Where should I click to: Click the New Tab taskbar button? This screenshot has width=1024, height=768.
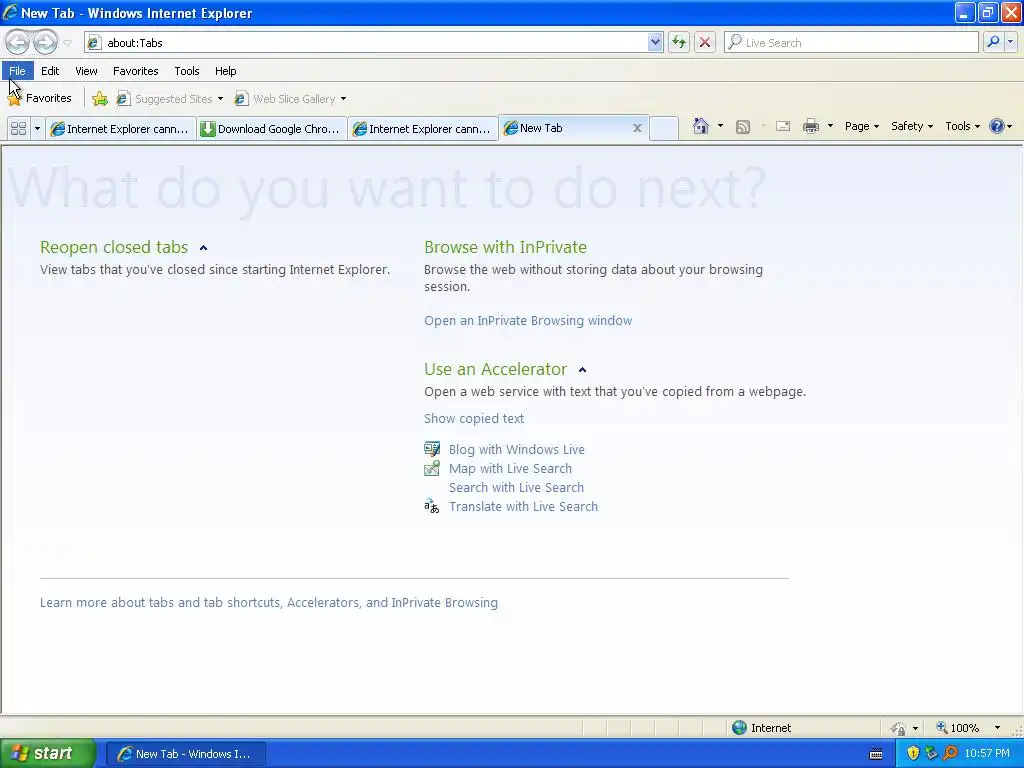185,754
